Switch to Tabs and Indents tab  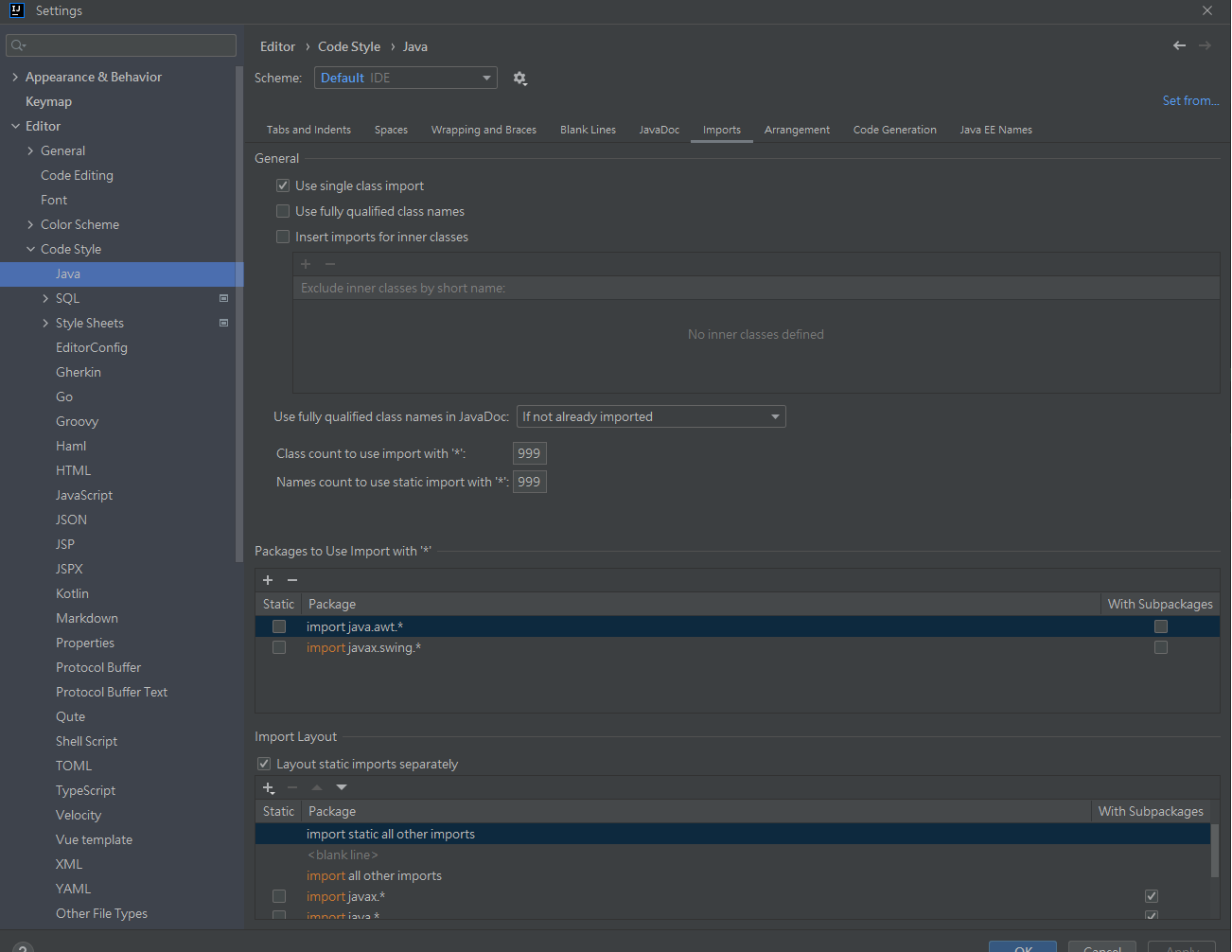(308, 130)
